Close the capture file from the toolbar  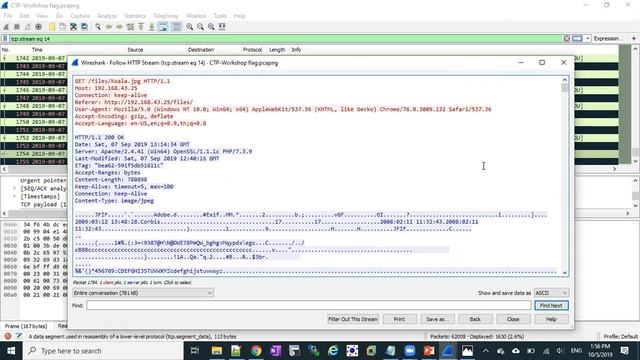[x=73, y=27]
